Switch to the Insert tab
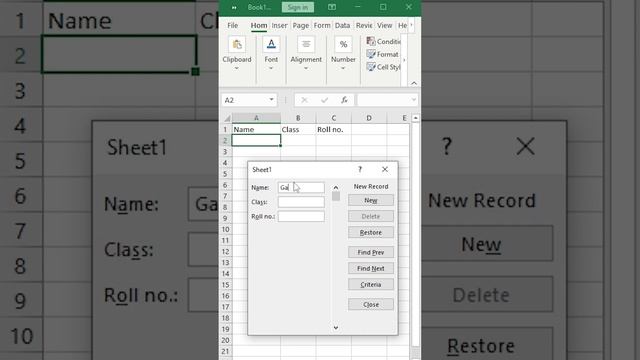 [x=279, y=25]
